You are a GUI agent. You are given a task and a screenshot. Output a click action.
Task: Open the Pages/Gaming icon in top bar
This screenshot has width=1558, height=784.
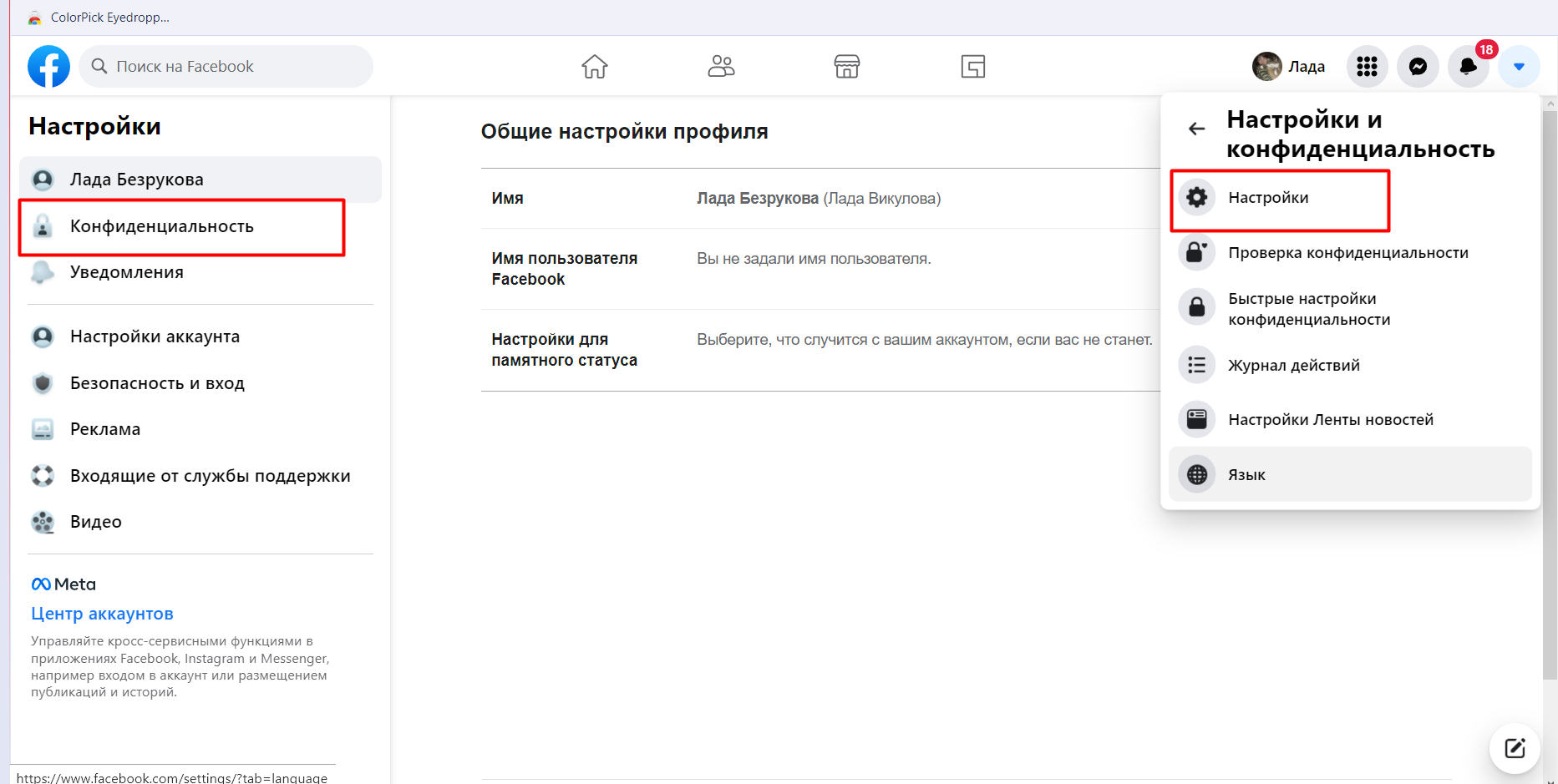click(x=973, y=66)
